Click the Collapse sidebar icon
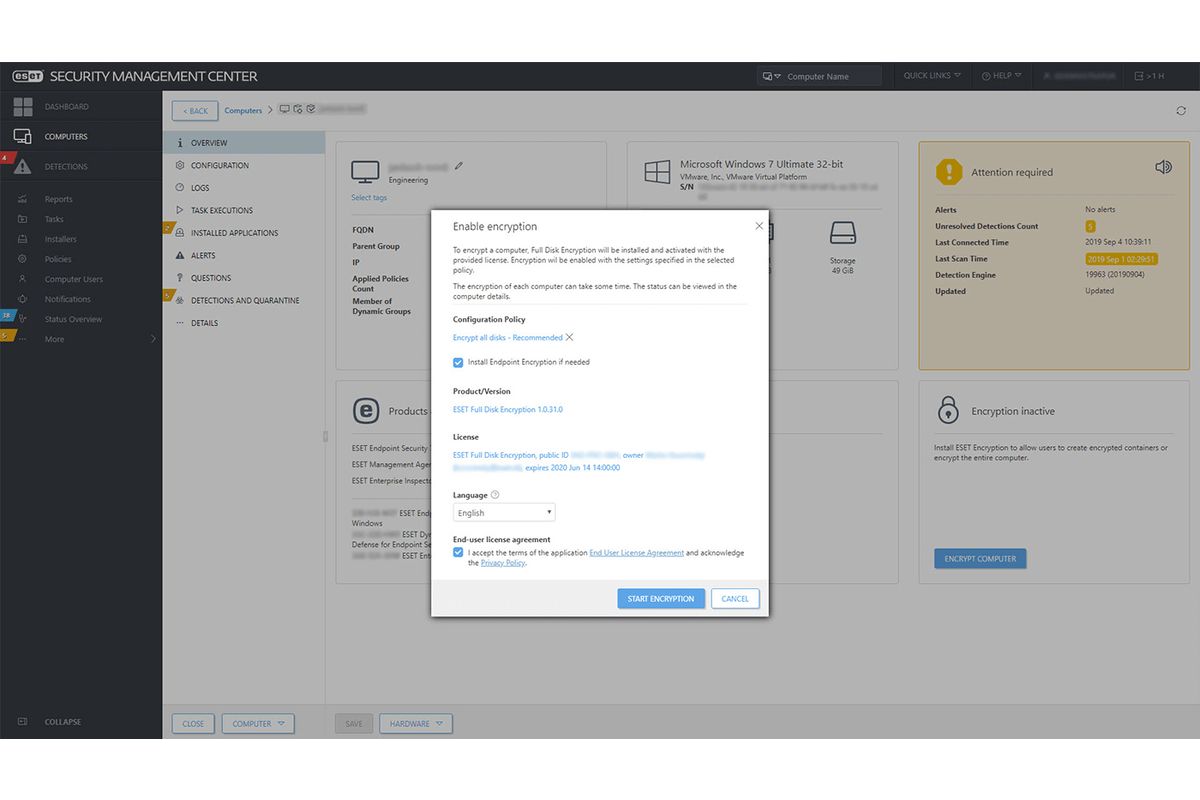This screenshot has width=1200, height=800. [22, 721]
